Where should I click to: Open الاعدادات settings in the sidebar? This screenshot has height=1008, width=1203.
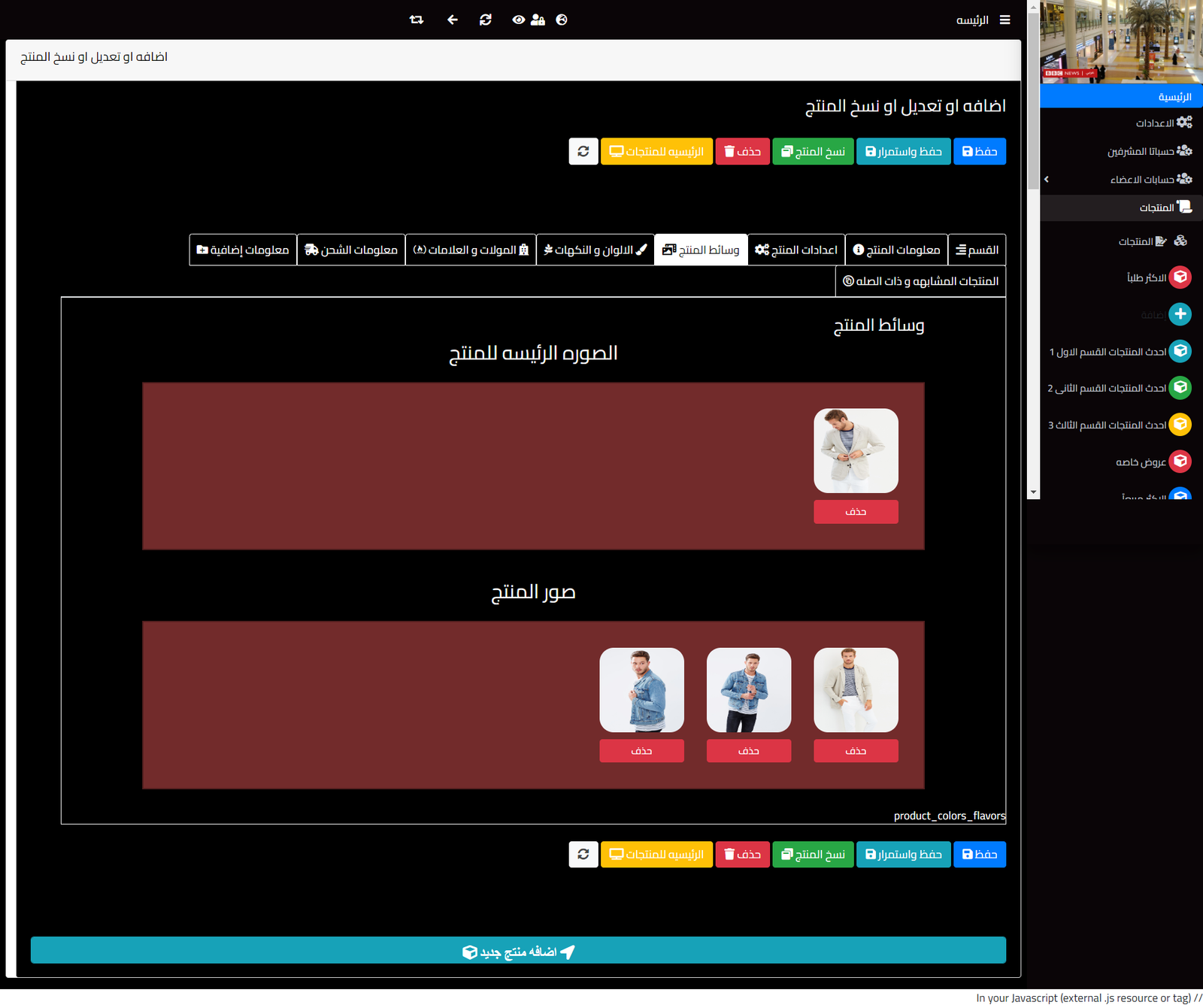coord(1155,123)
